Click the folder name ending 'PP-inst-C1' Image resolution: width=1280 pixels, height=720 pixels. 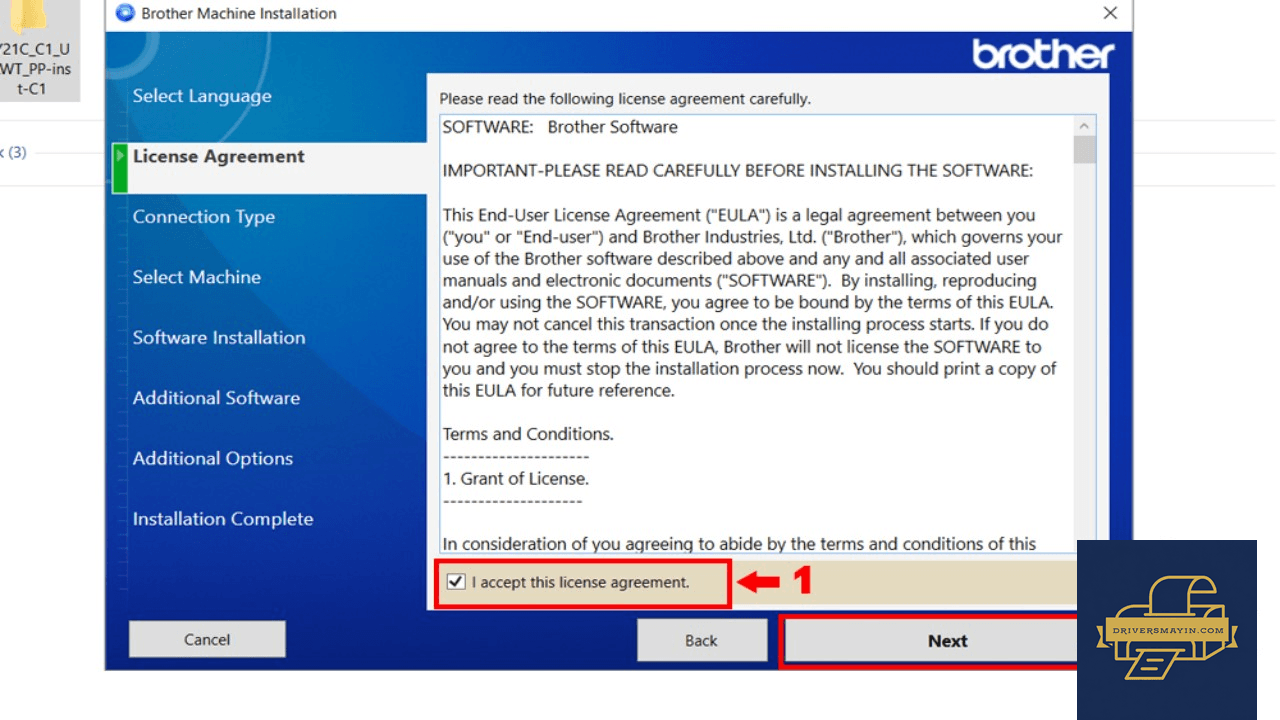pyautogui.click(x=36, y=68)
